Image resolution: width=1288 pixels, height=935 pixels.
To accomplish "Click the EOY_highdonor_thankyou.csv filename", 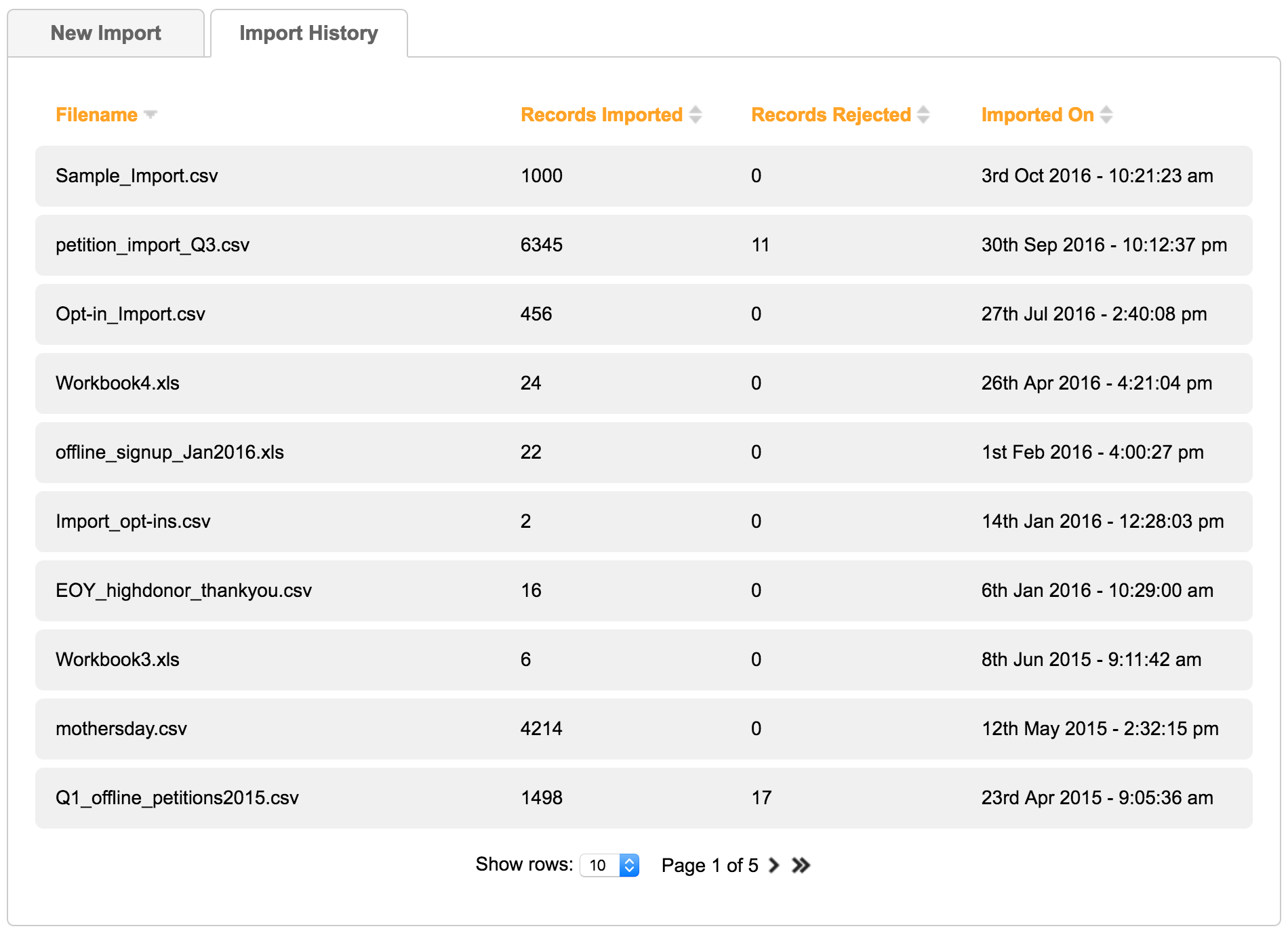I will tap(184, 591).
